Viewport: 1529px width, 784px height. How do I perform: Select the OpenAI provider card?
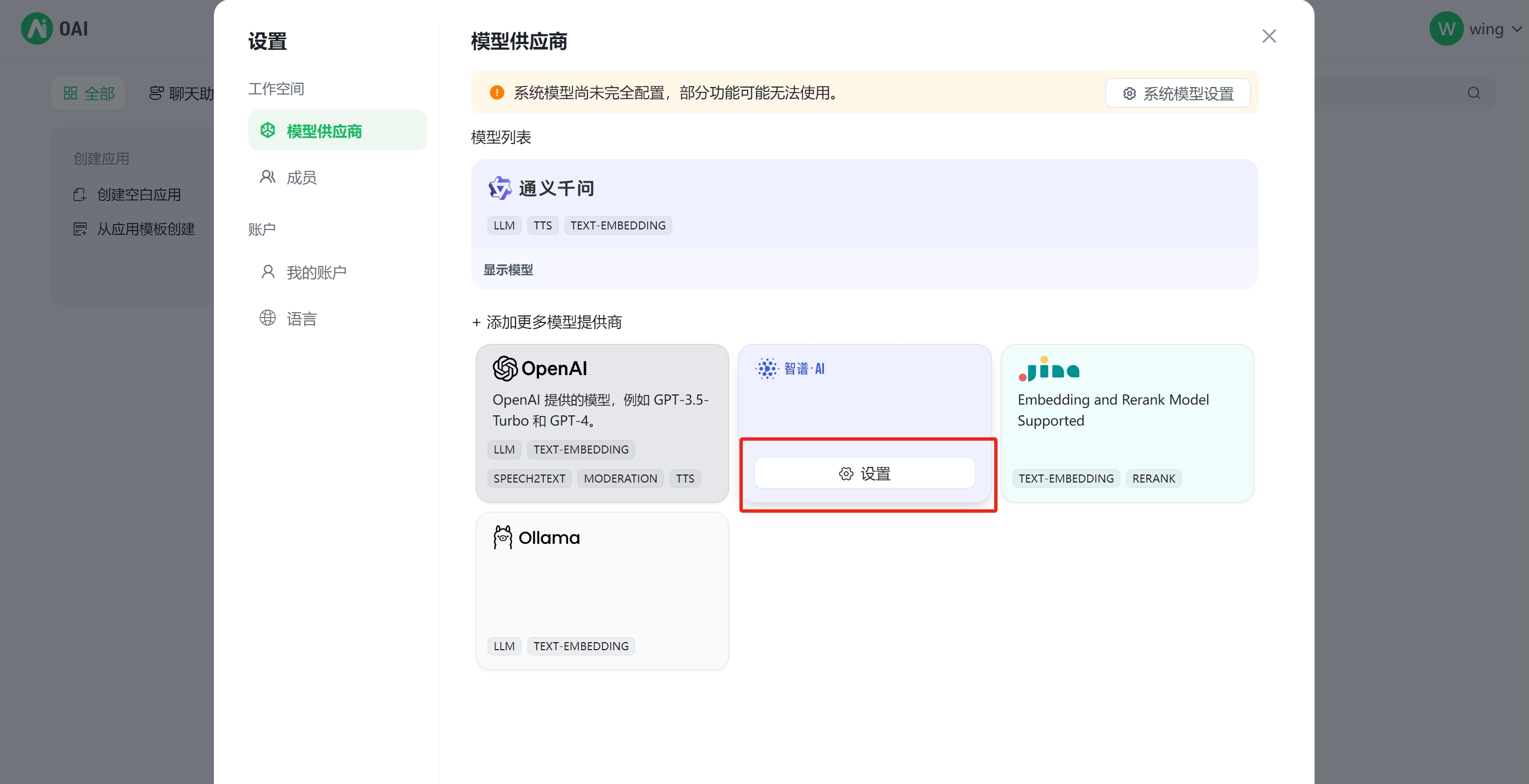click(602, 423)
